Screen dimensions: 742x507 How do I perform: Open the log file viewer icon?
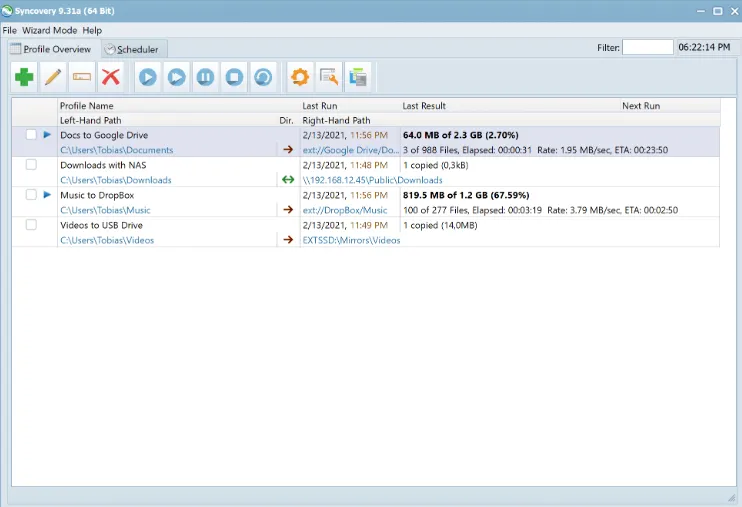[x=329, y=77]
